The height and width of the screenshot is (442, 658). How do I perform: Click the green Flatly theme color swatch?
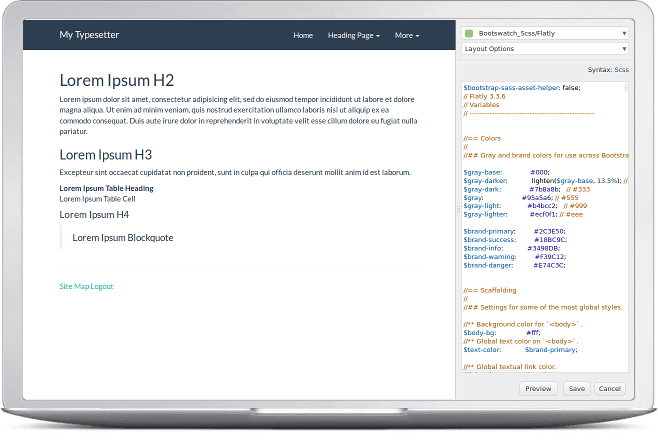click(468, 33)
